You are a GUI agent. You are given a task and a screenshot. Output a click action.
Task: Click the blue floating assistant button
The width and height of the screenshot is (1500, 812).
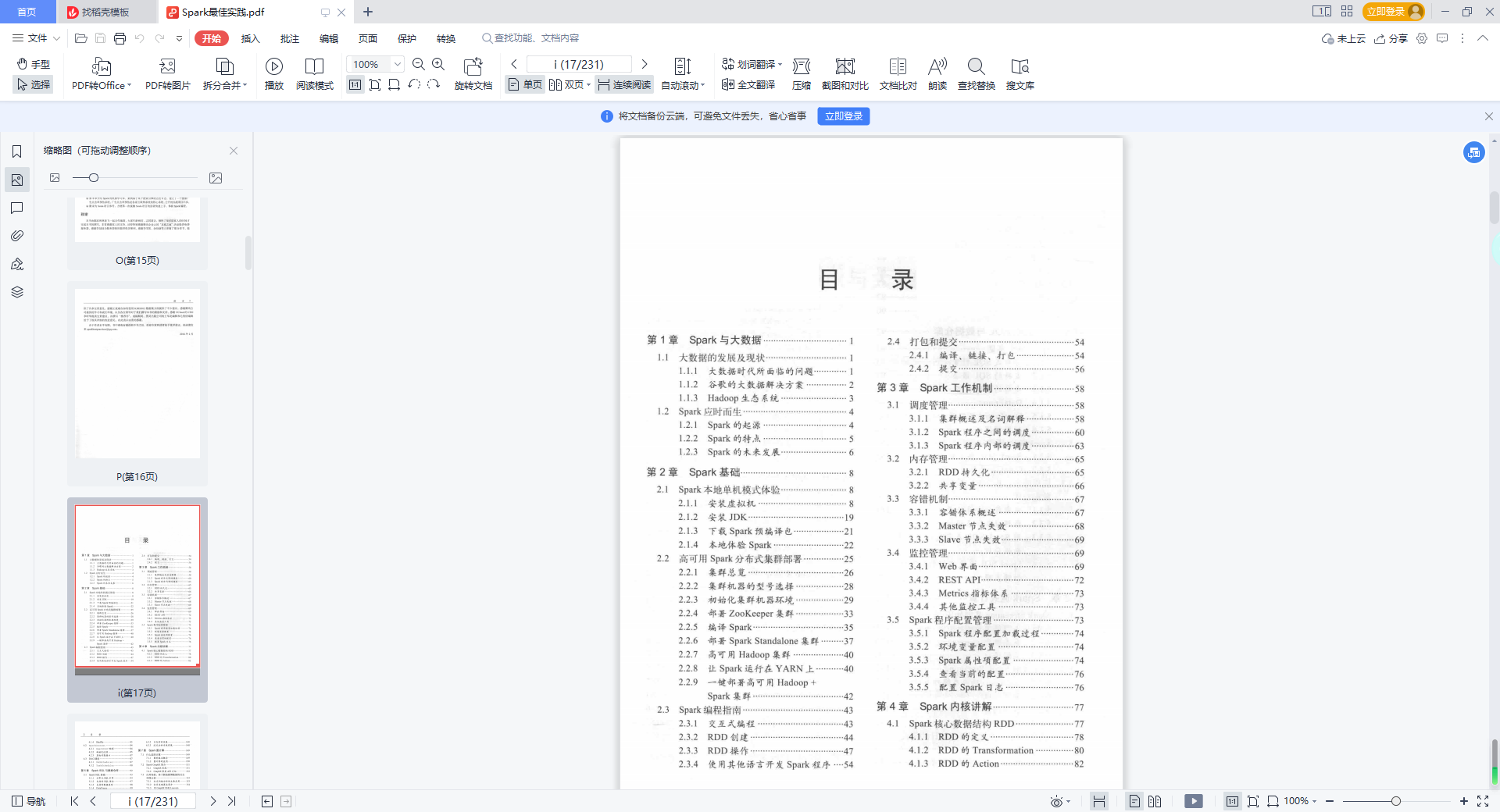(1474, 152)
